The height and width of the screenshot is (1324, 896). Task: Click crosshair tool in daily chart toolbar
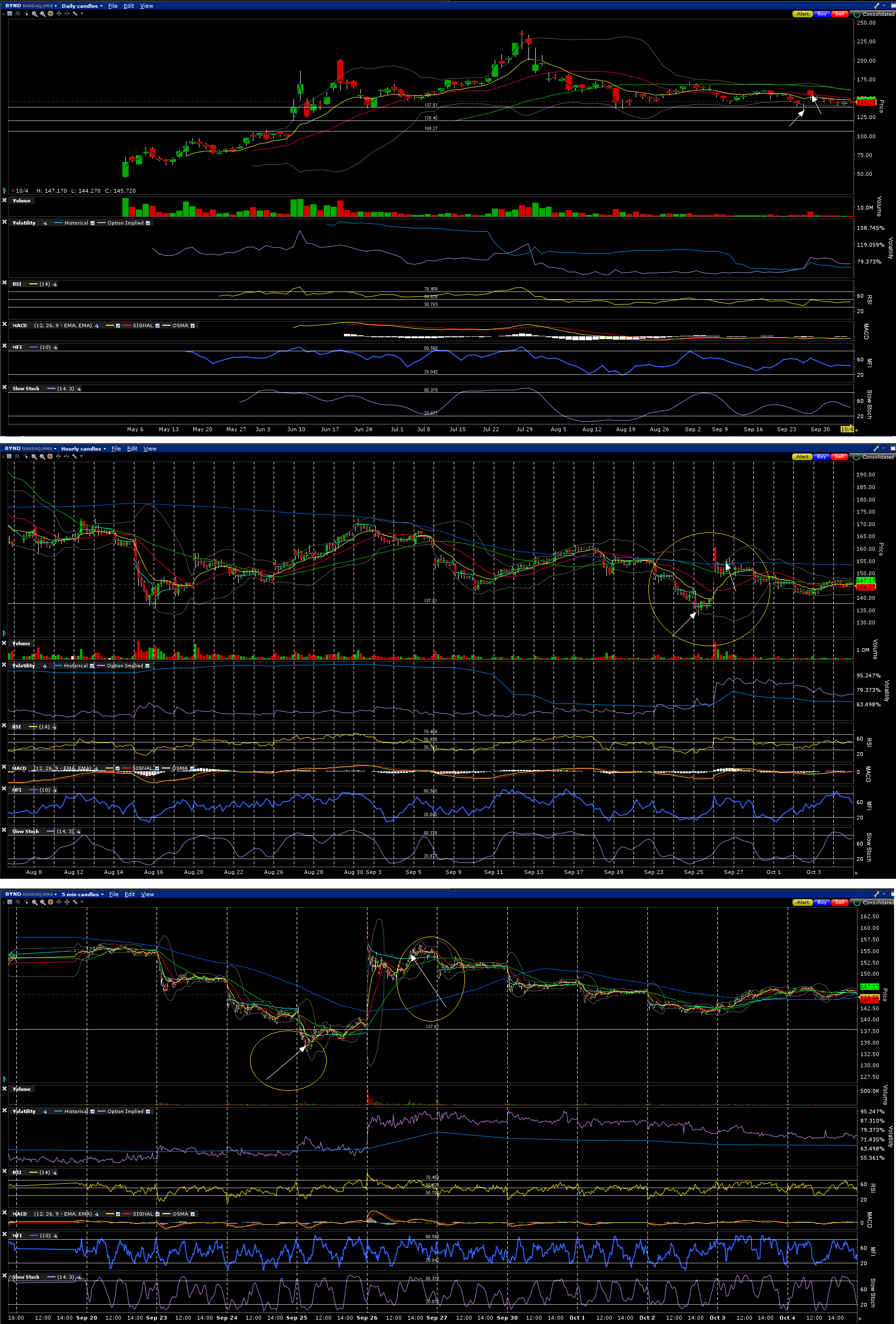[50, 13]
